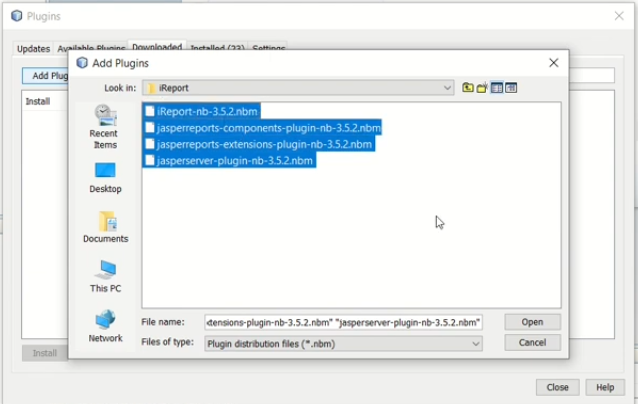Switch to Details view icon
This screenshot has height=404, width=638.
coord(511,87)
